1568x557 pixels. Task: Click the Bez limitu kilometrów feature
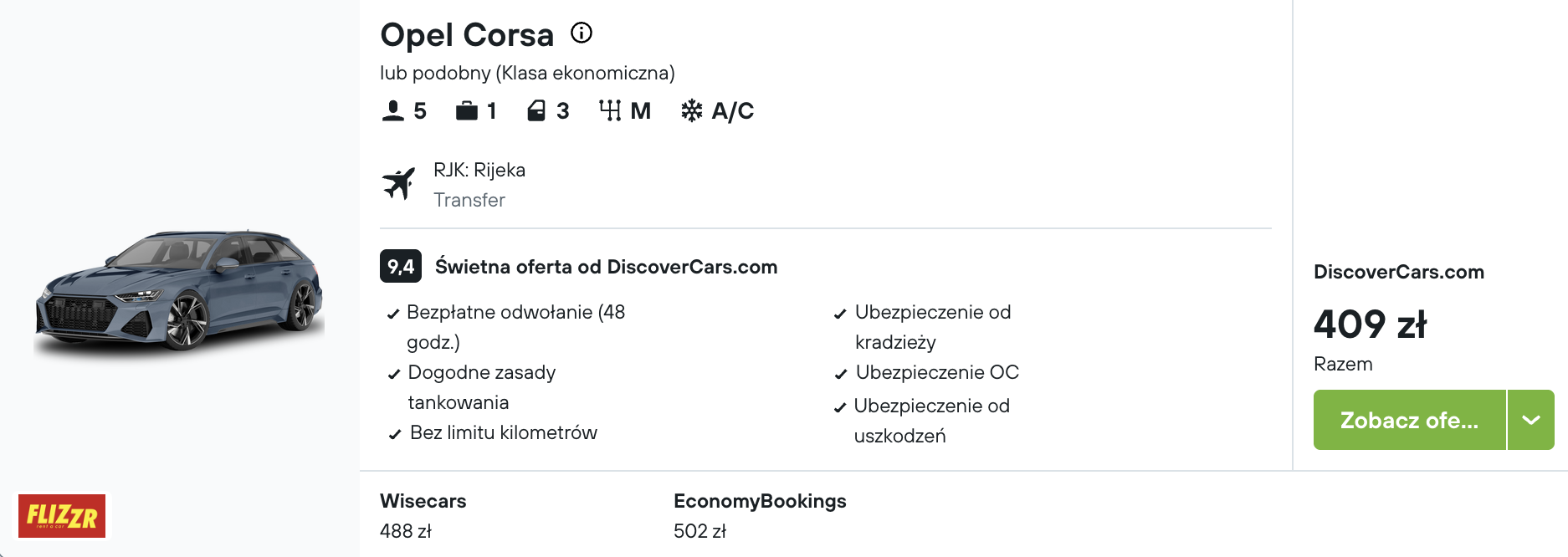tap(493, 432)
